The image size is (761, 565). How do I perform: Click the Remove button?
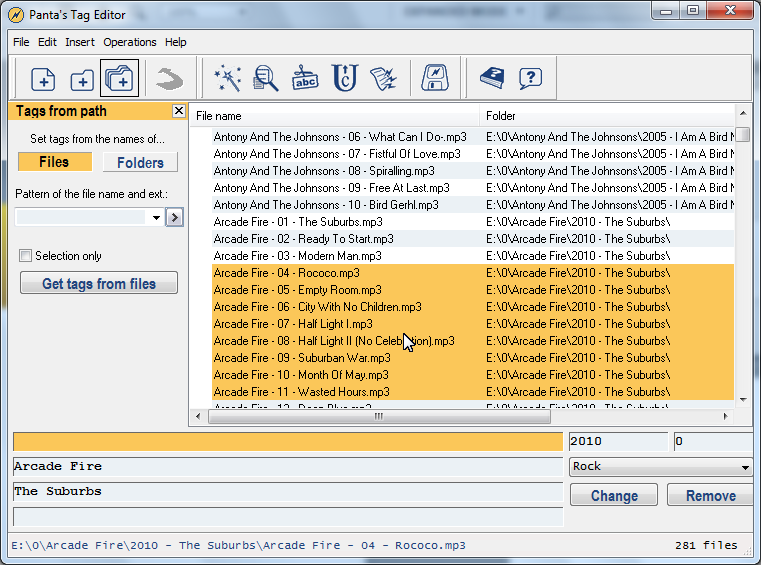[x=711, y=495]
